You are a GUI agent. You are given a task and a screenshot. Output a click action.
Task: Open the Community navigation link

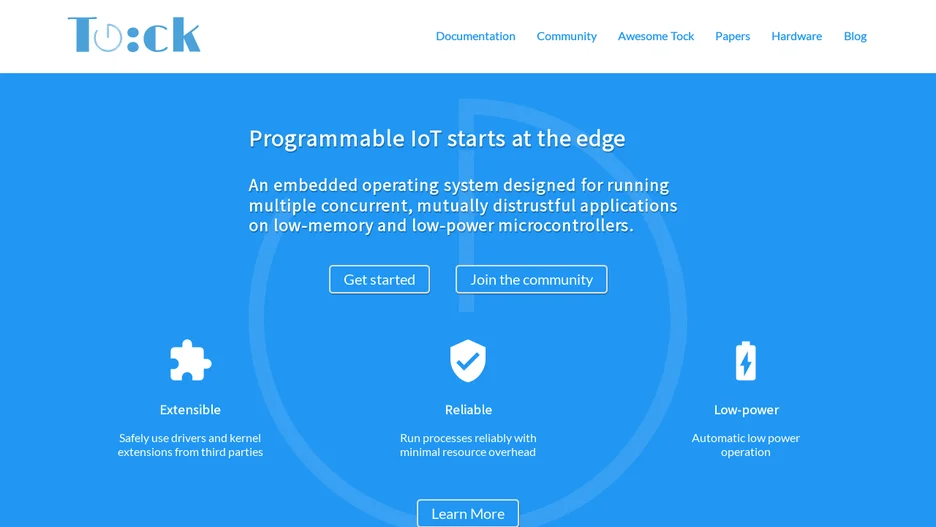(566, 36)
